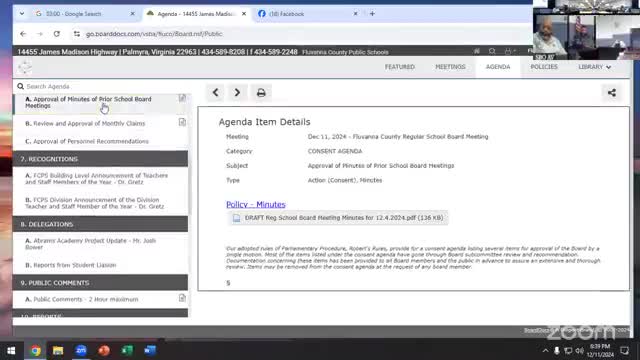
Task: Open attachment icon beside Monthly Claims item
Action: click(x=182, y=122)
